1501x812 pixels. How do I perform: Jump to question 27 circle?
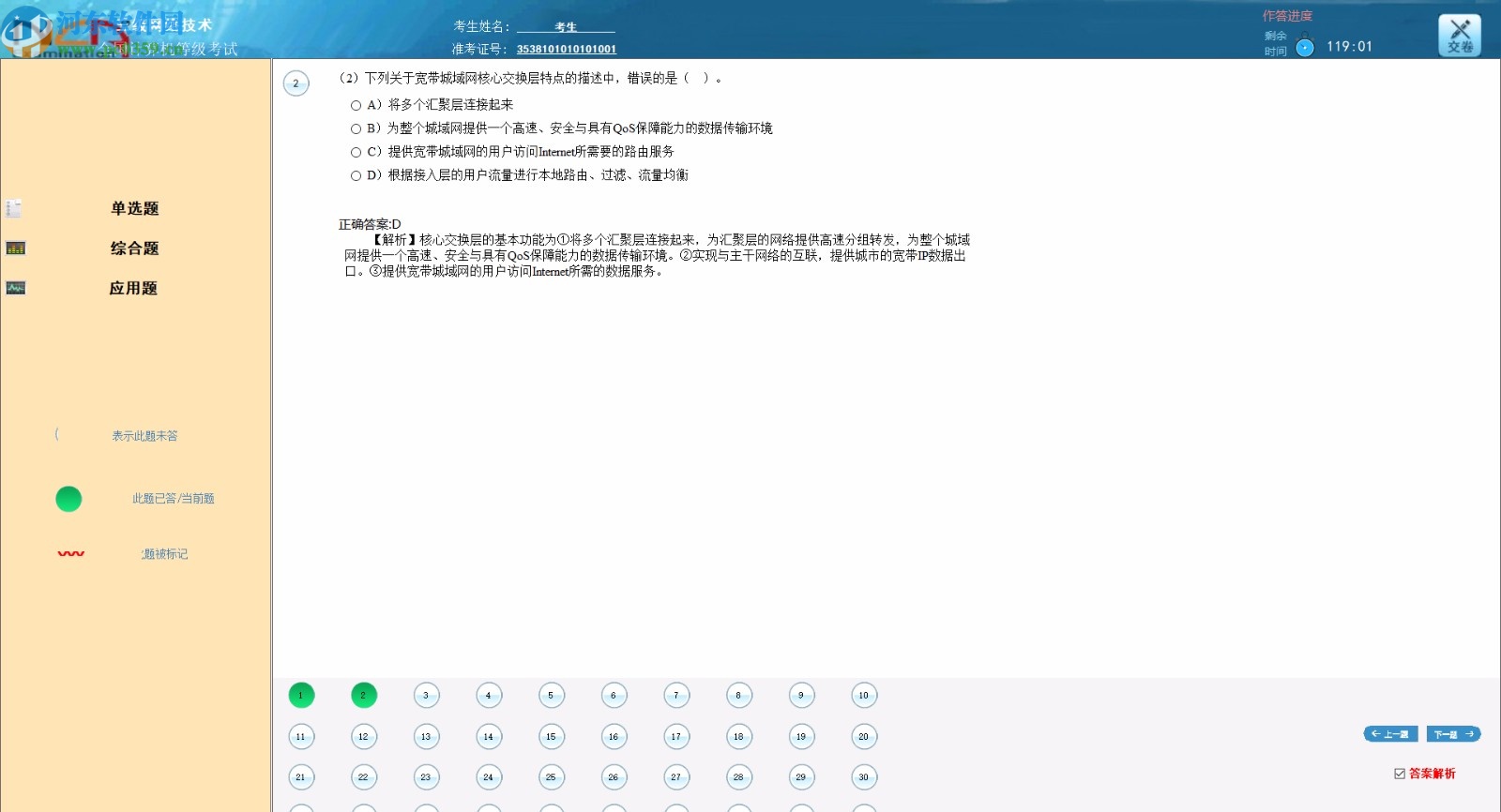pos(676,776)
